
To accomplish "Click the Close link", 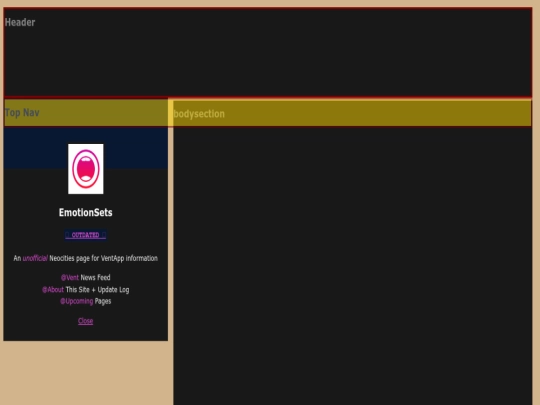I will (x=85, y=321).
